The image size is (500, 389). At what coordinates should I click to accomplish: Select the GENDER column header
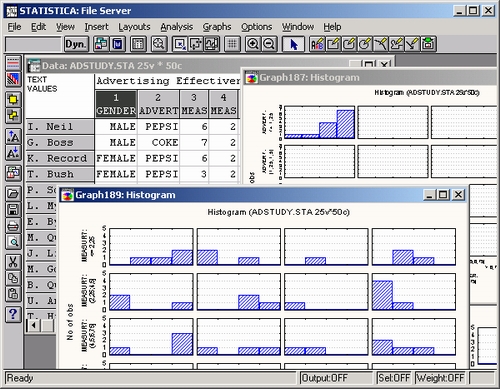(x=116, y=104)
